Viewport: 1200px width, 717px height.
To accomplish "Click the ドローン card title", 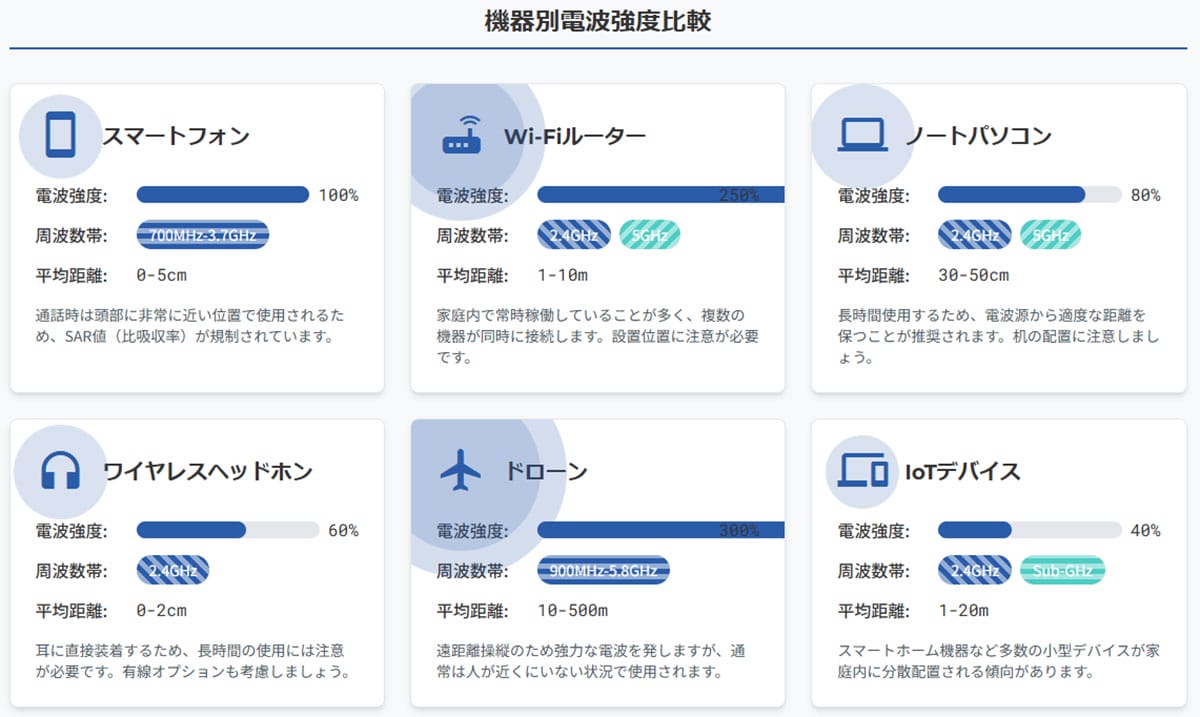I will [x=546, y=471].
